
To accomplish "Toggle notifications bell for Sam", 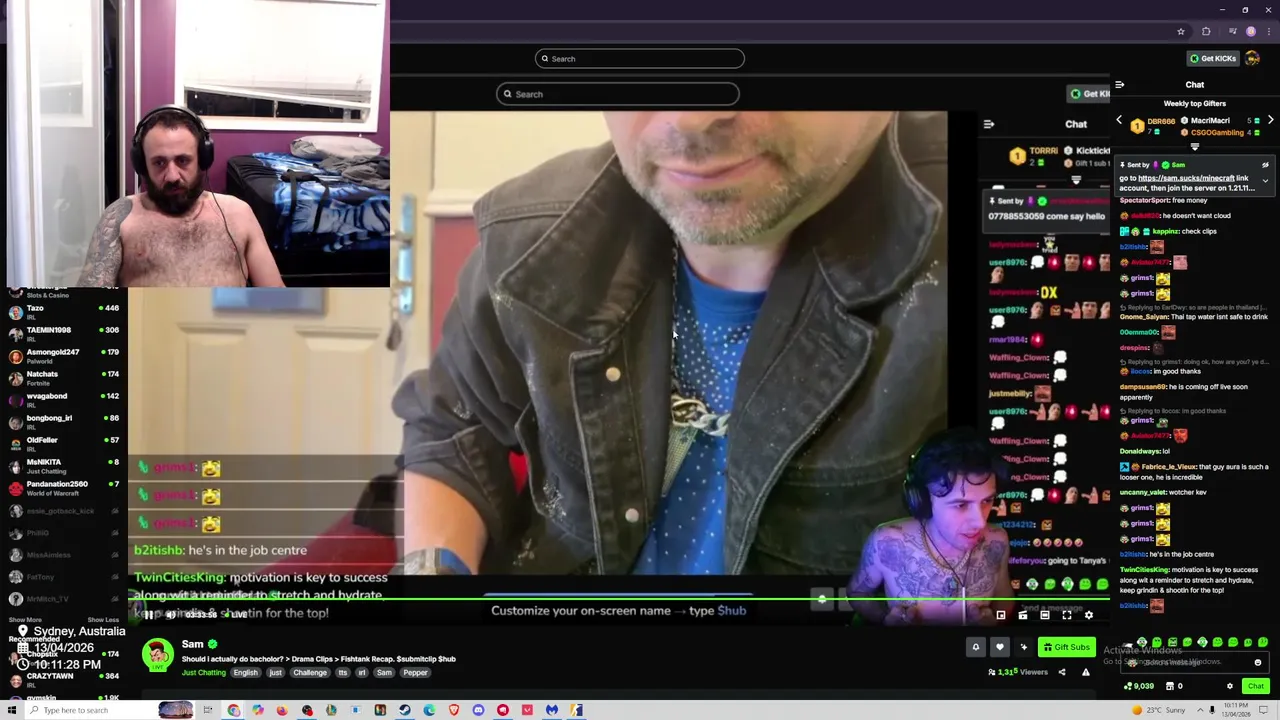I will coord(976,647).
